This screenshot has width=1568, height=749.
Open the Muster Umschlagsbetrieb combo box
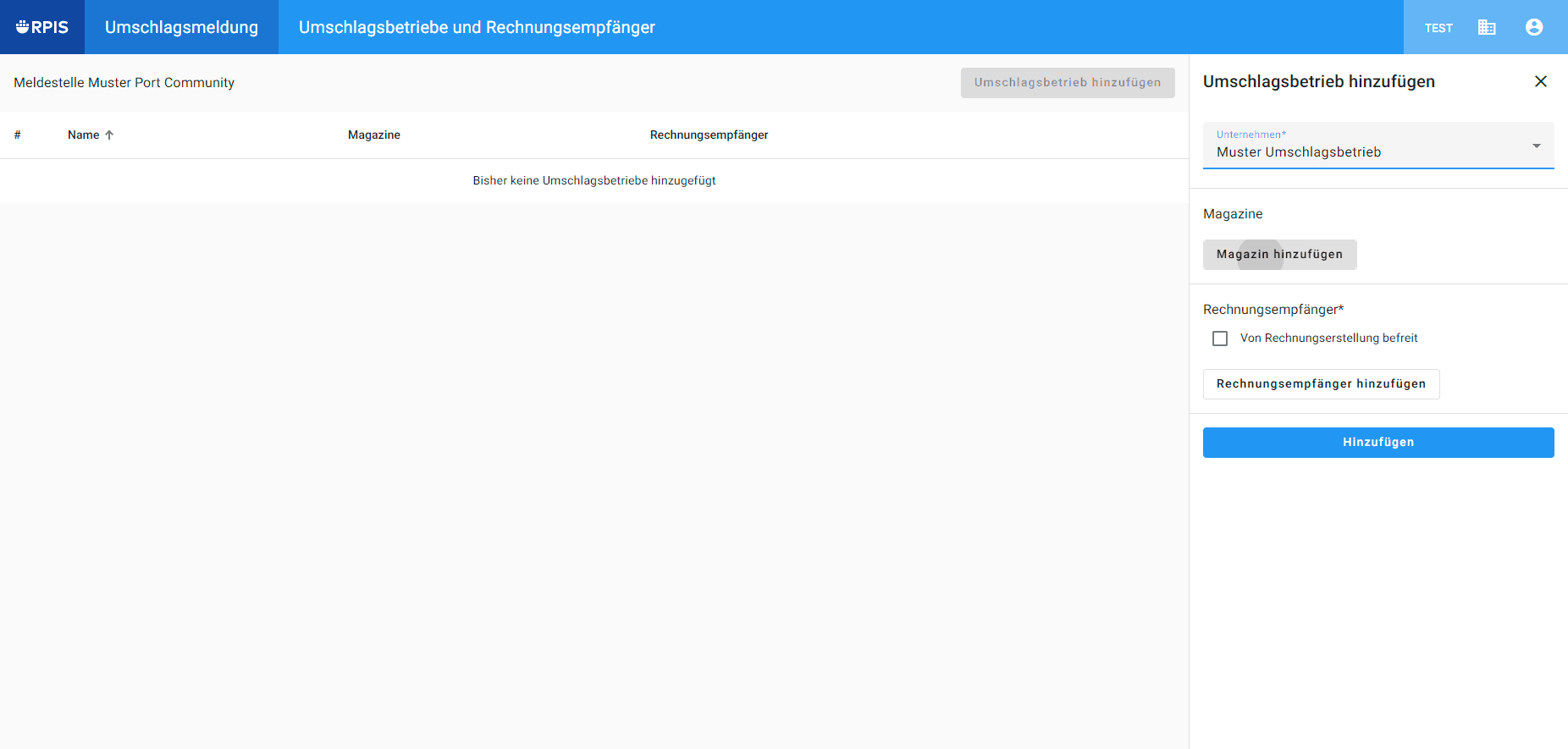click(x=1378, y=146)
